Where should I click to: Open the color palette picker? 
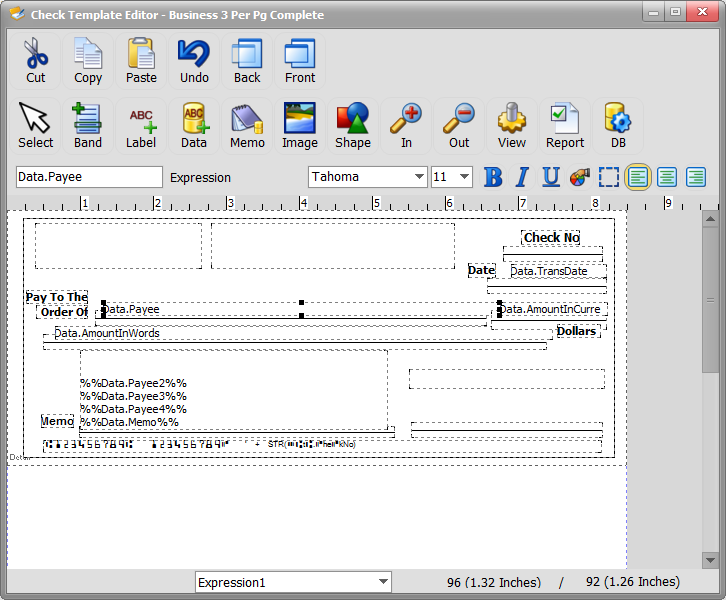(579, 177)
